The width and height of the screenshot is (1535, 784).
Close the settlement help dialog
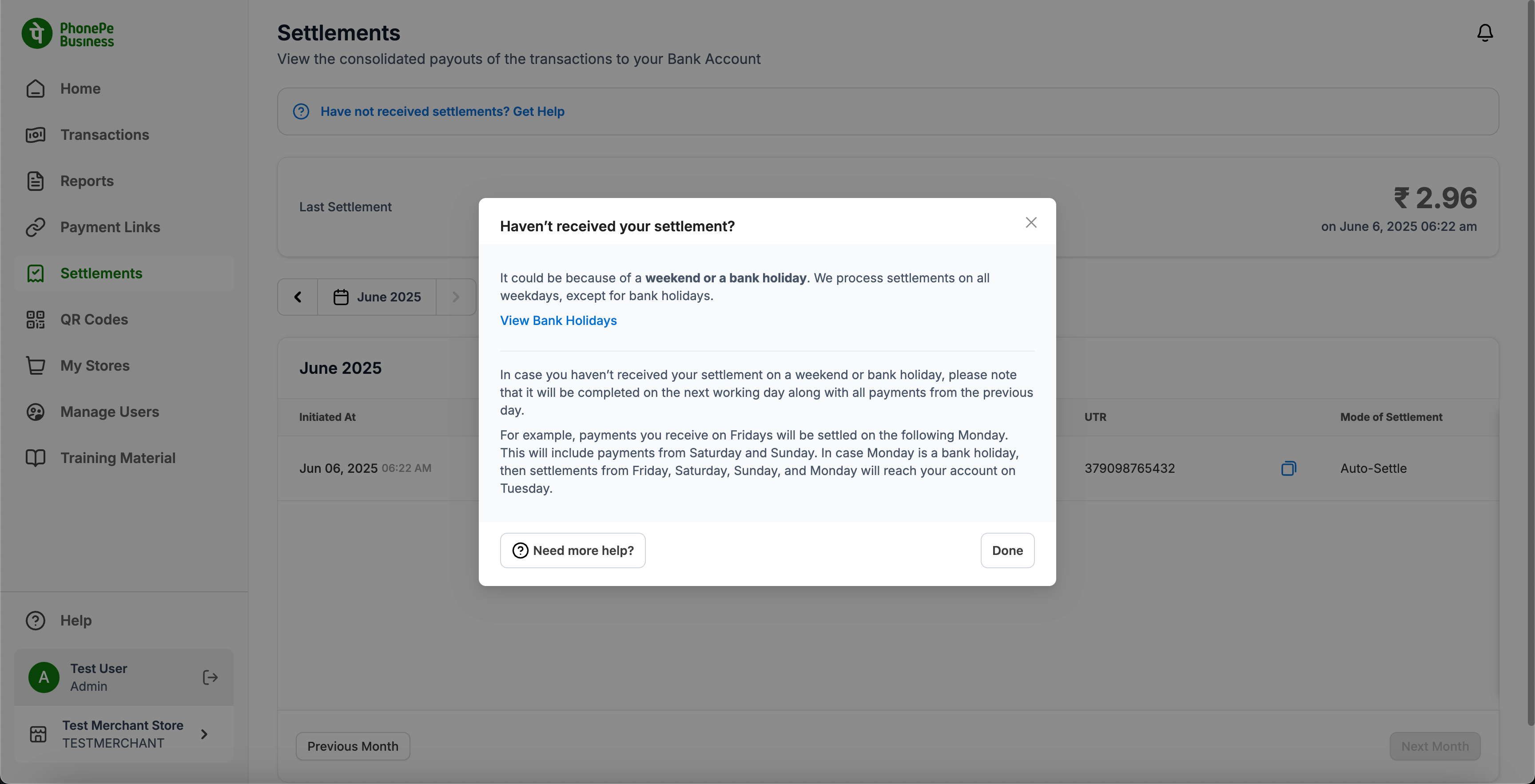pyautogui.click(x=1031, y=222)
